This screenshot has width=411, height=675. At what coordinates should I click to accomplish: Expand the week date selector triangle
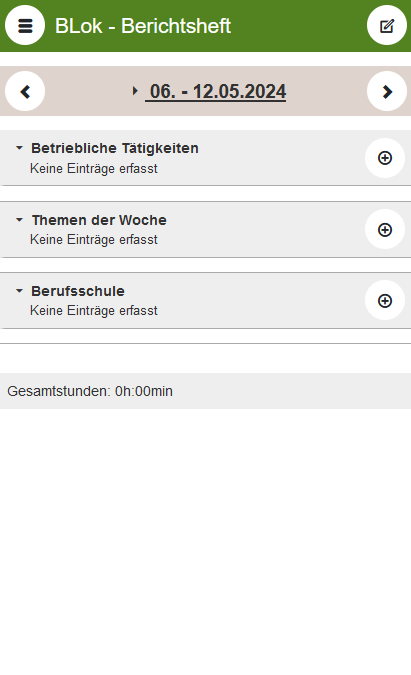coord(135,91)
